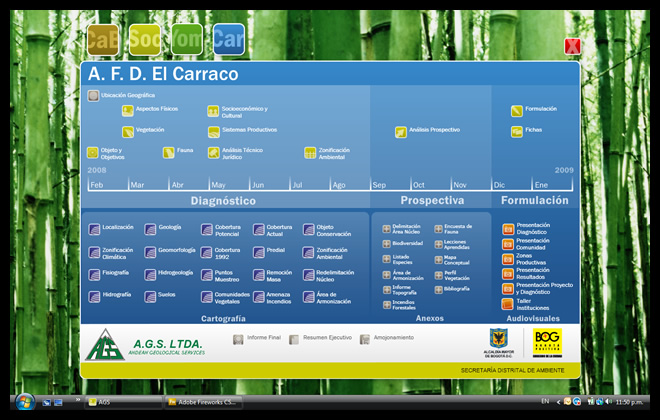660x420 pixels.
Task: Close the application with red X
Action: coord(572,46)
